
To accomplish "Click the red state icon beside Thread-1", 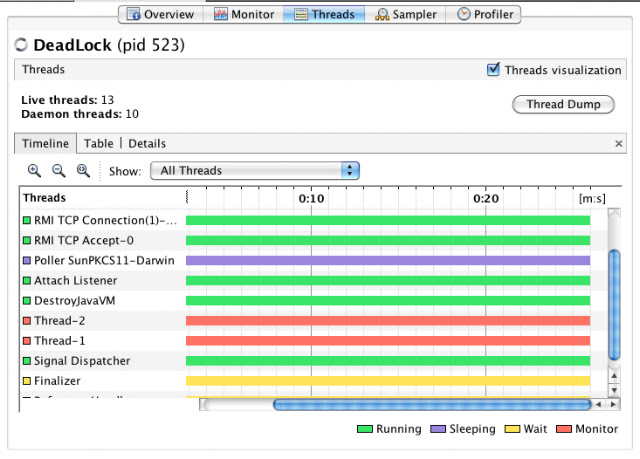I will (x=27, y=341).
